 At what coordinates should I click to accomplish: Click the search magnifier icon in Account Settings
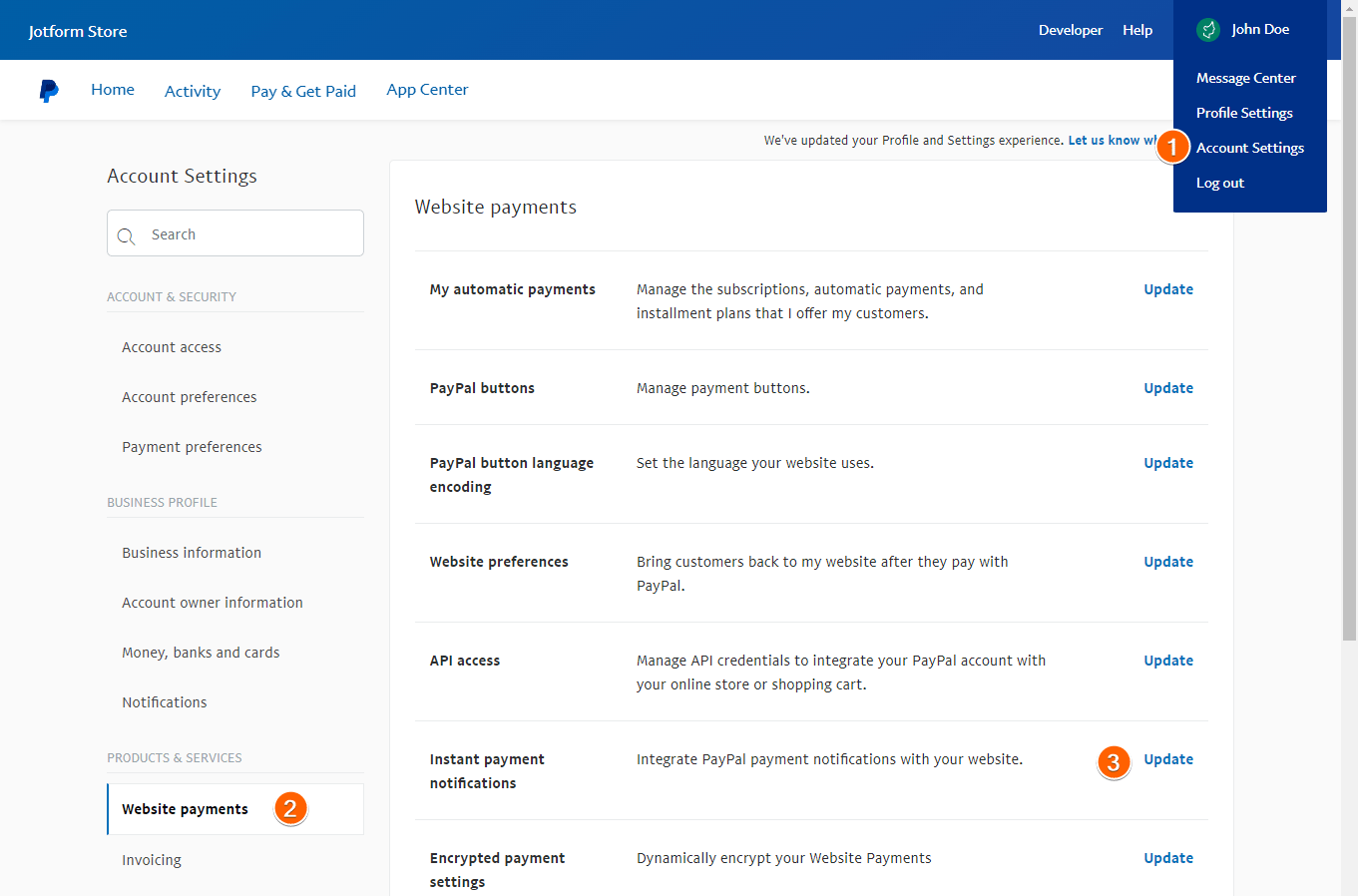[127, 236]
